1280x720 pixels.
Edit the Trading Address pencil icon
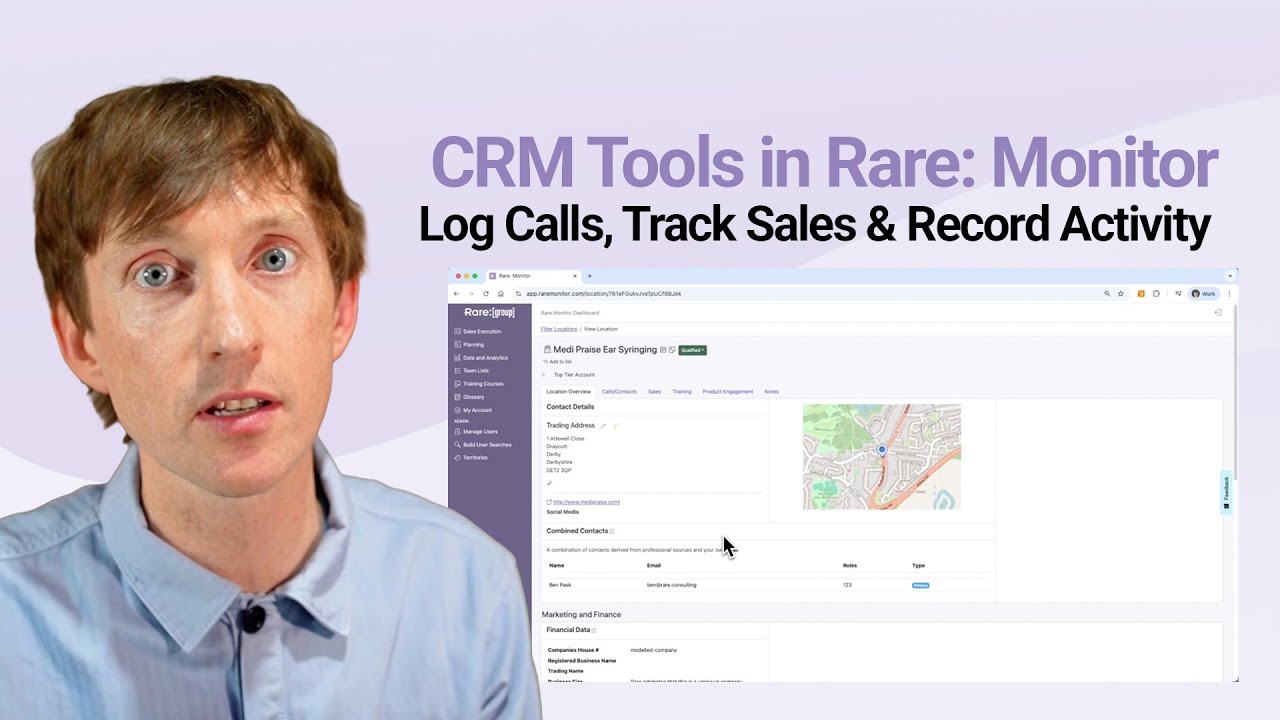tap(603, 426)
